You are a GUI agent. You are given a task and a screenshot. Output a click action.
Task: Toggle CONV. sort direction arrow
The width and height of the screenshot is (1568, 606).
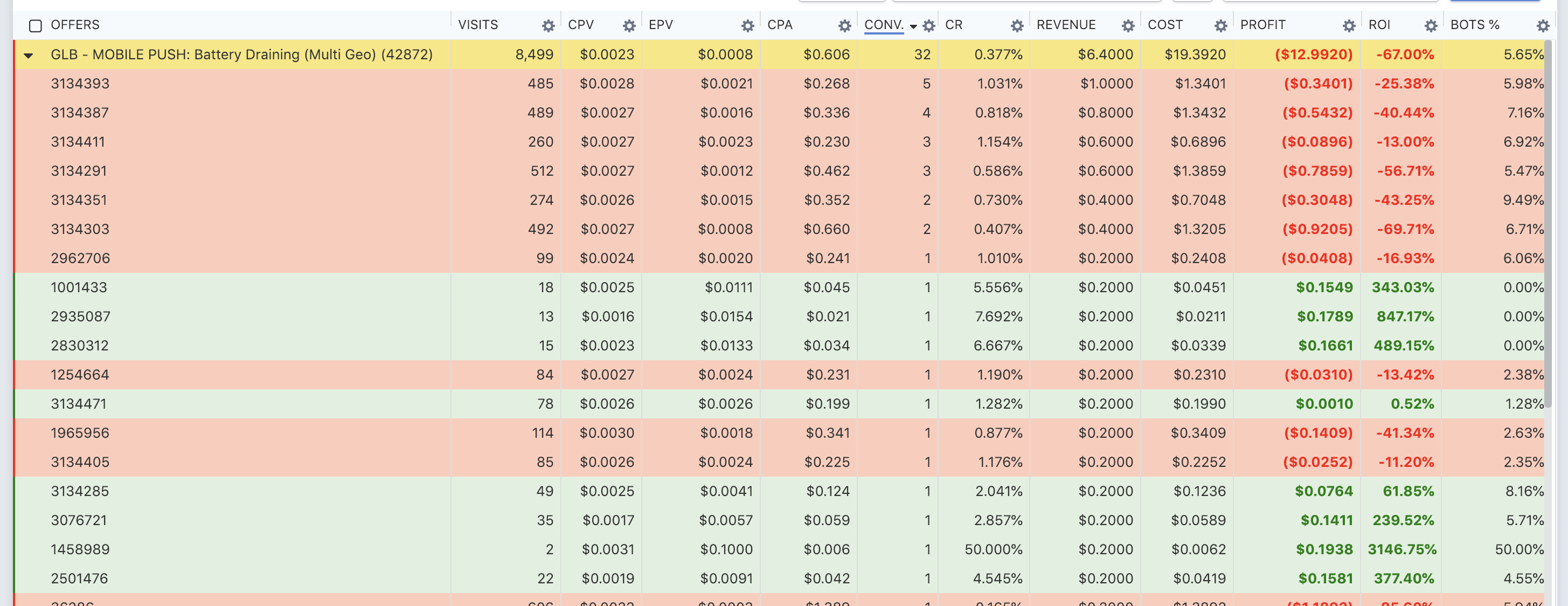coord(913,26)
